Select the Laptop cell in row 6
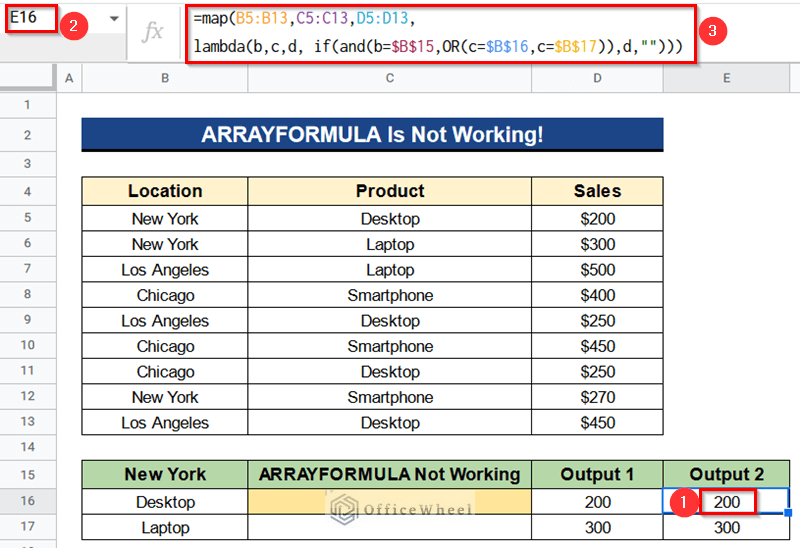 tap(390, 244)
